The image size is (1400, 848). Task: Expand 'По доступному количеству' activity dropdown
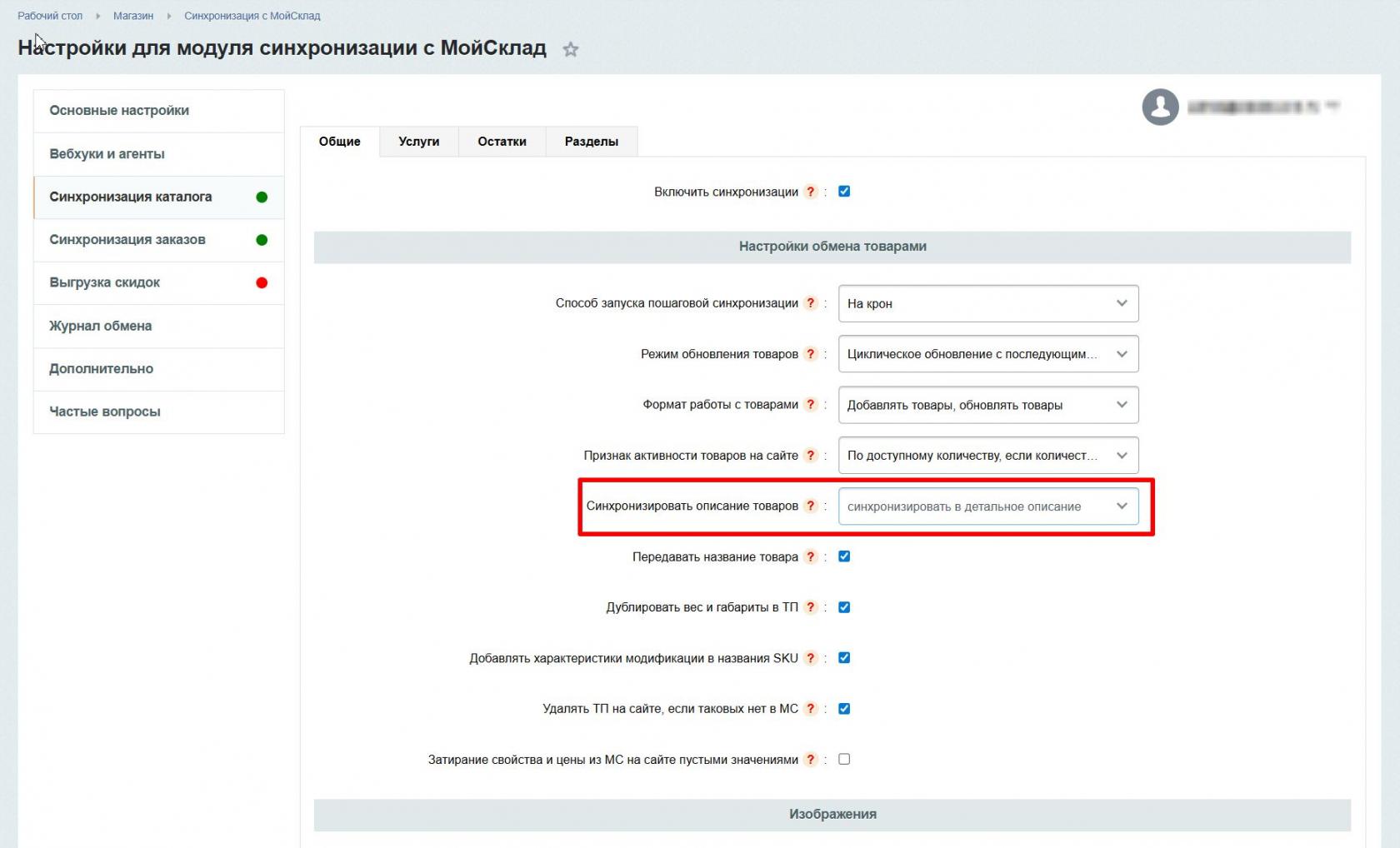[x=988, y=456]
